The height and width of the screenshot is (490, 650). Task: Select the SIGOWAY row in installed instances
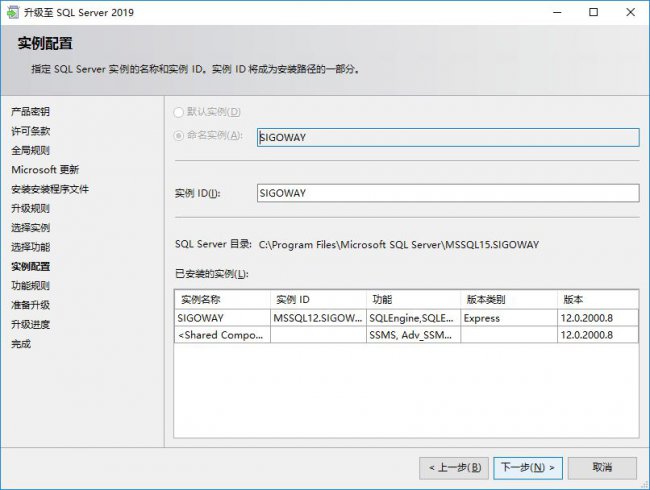(406, 318)
